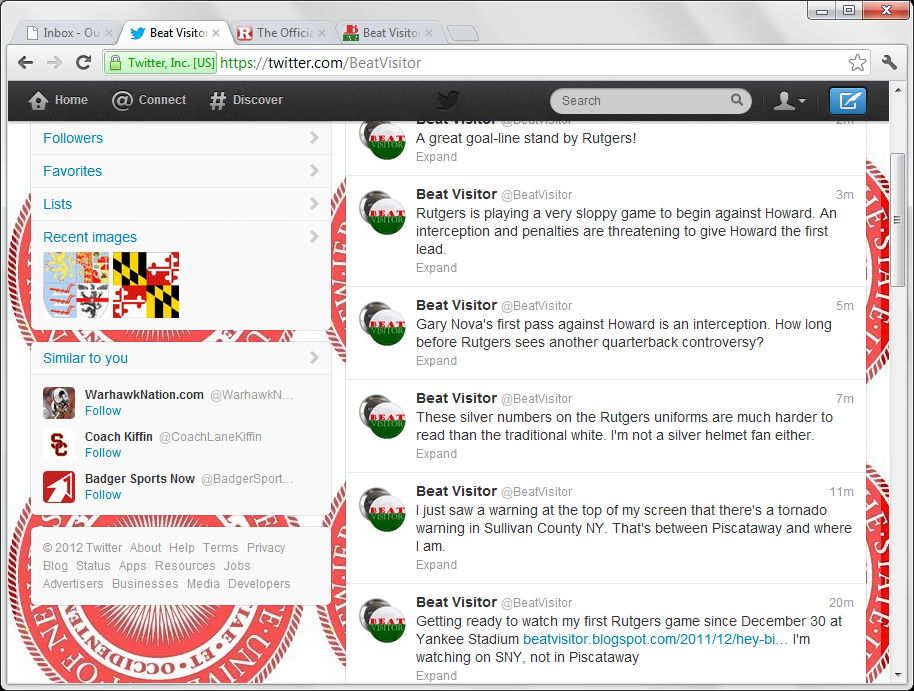Viewport: 914px width, 691px height.
Task: Expand Favorites chevron arrow
Action: point(314,170)
